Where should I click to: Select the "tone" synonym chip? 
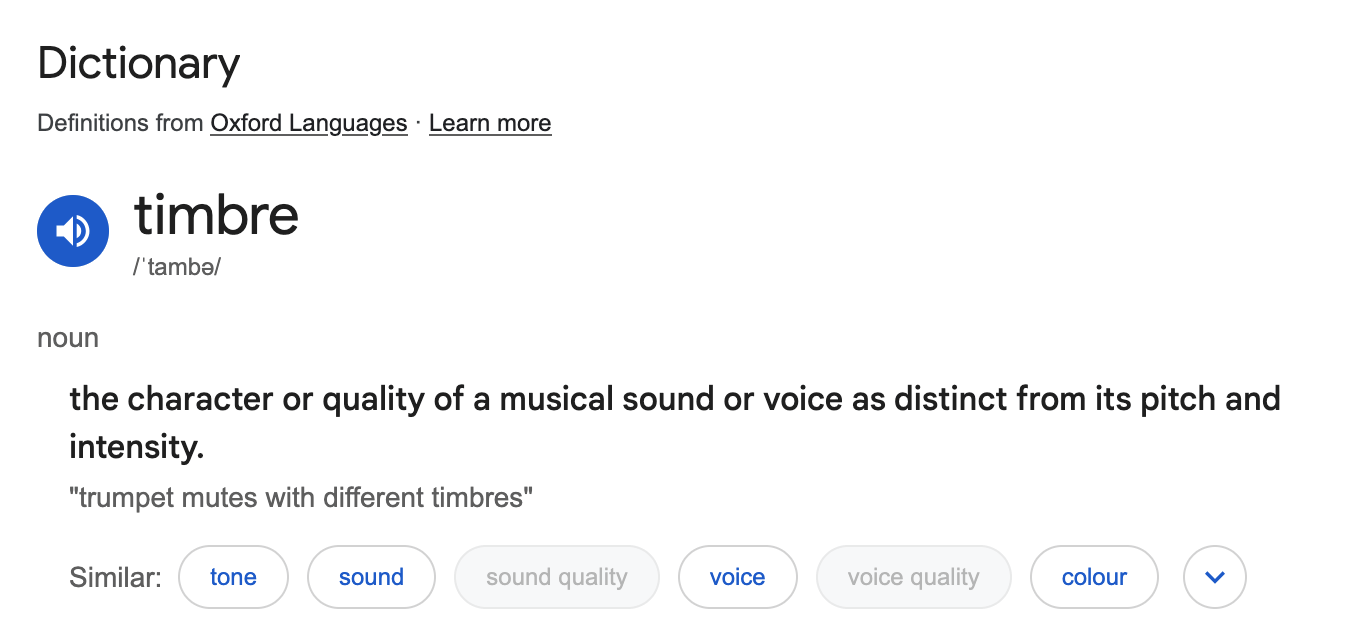pos(233,577)
